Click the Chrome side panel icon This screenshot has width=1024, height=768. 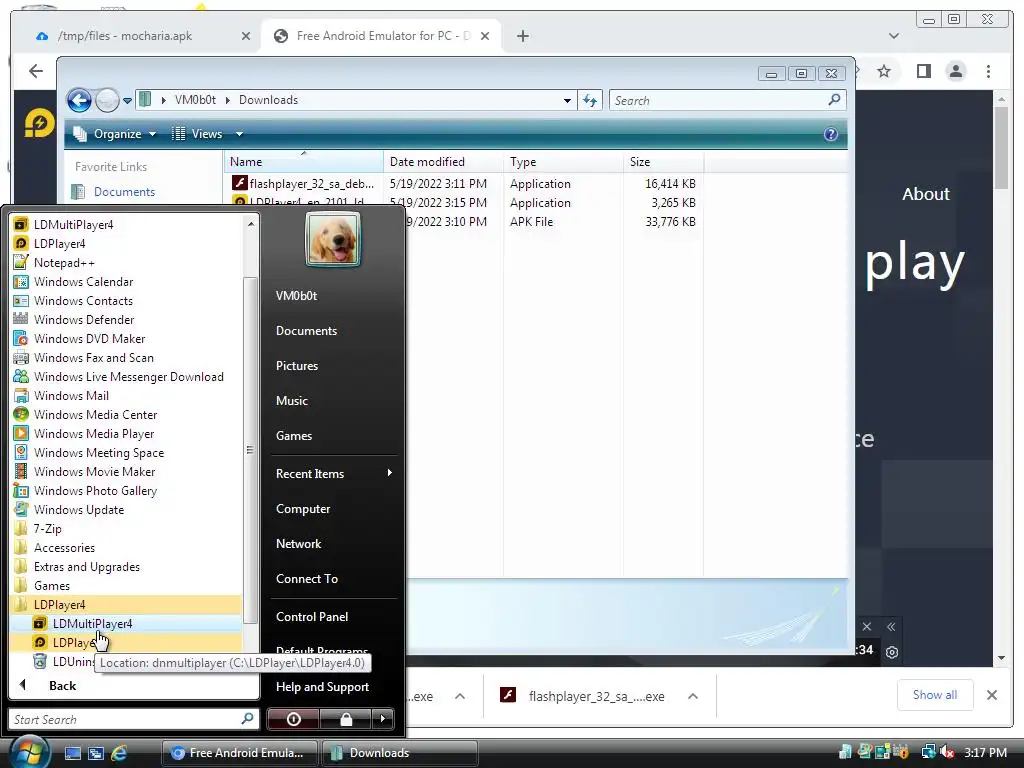(923, 71)
